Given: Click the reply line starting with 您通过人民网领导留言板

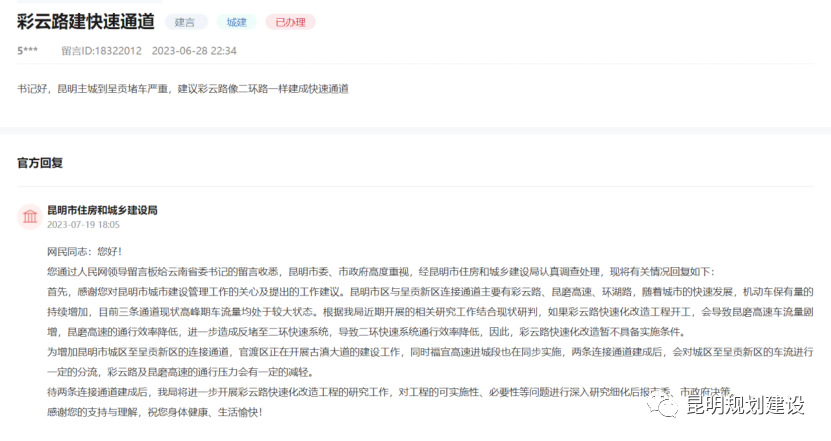Looking at the screenshot, I should coord(380,271).
